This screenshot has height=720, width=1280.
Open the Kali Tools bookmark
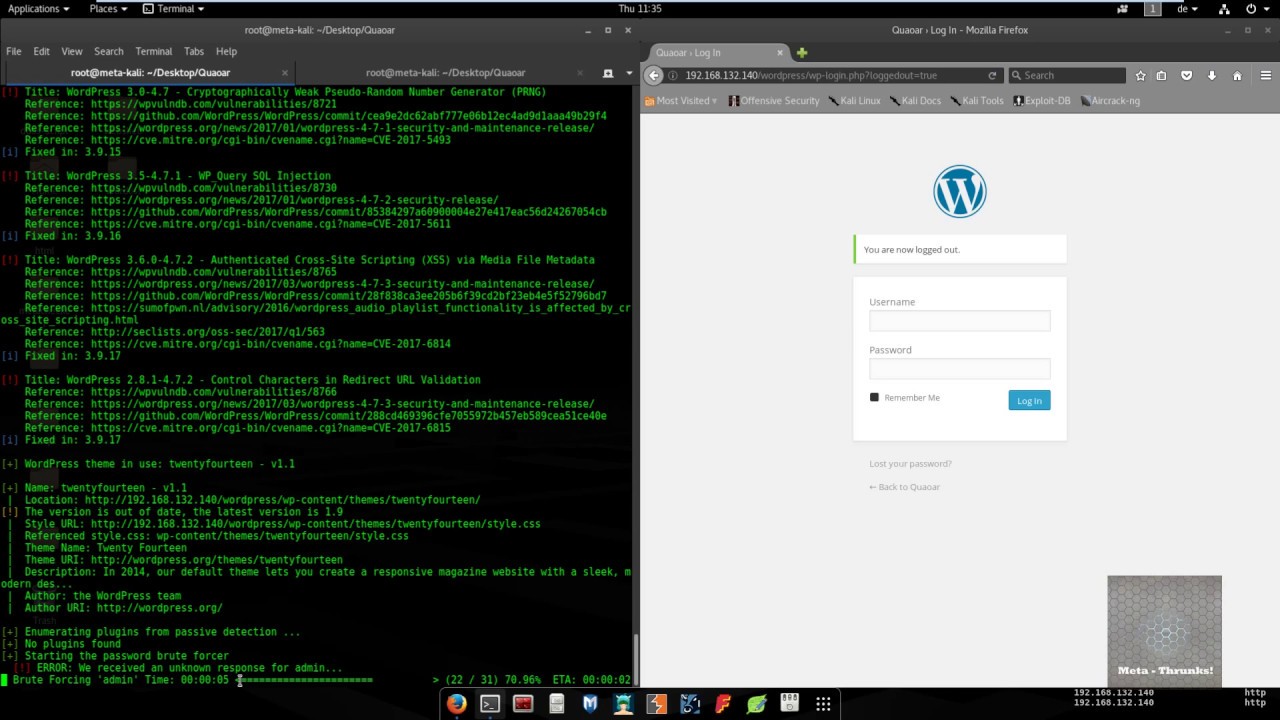pos(977,101)
